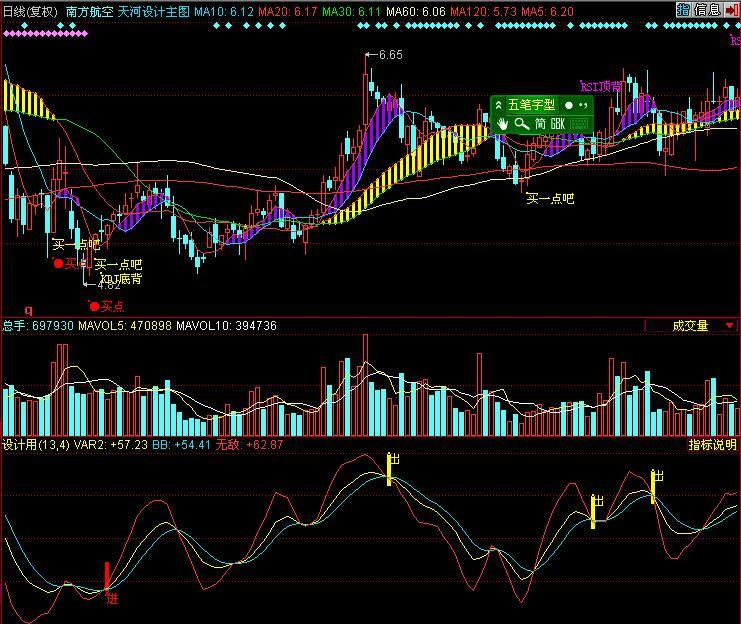
Task: Open the soft keyboard icon on IME toolbar
Action: (x=580, y=123)
